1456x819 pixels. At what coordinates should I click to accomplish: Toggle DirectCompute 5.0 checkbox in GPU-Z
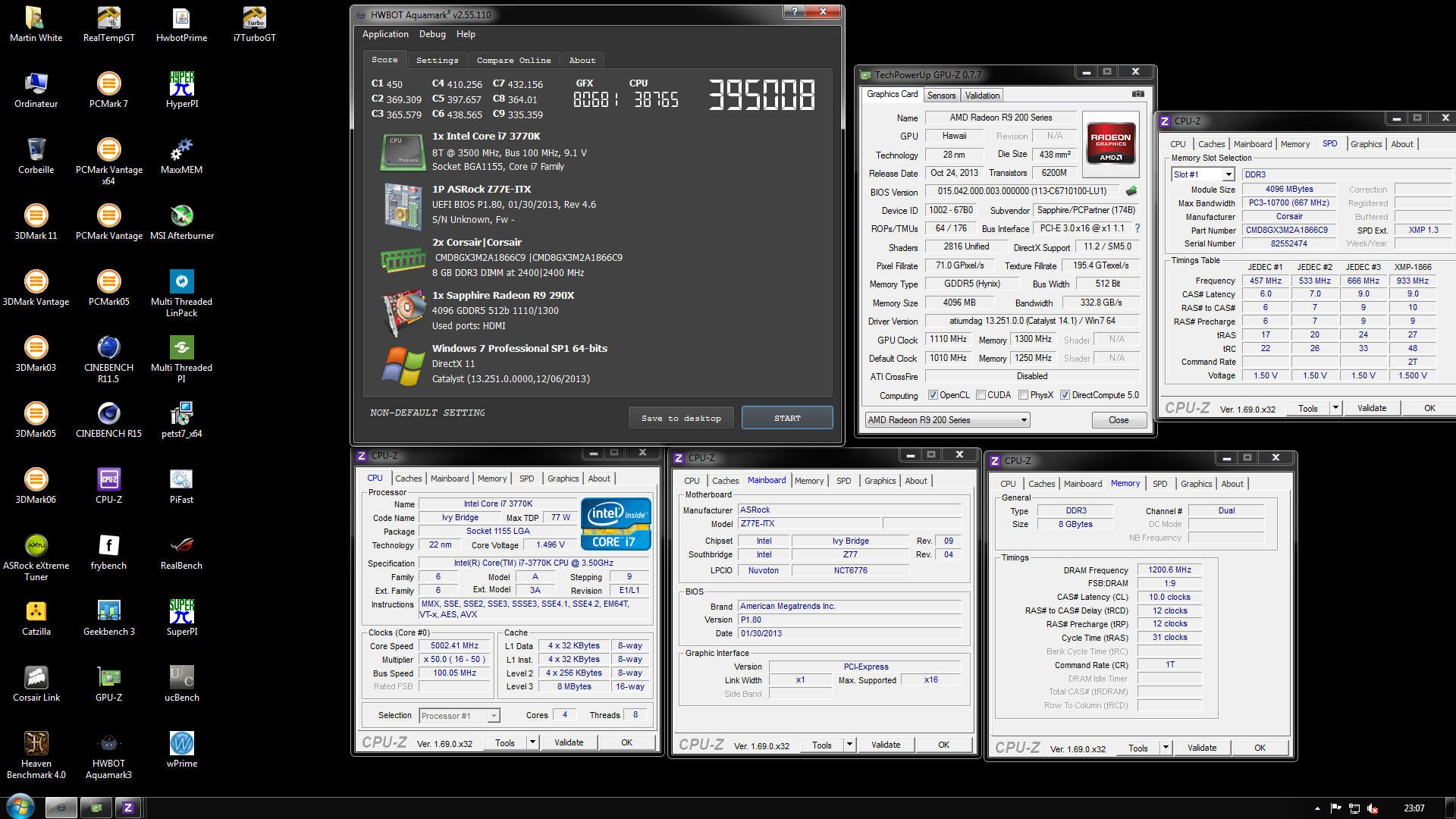pos(1065,395)
